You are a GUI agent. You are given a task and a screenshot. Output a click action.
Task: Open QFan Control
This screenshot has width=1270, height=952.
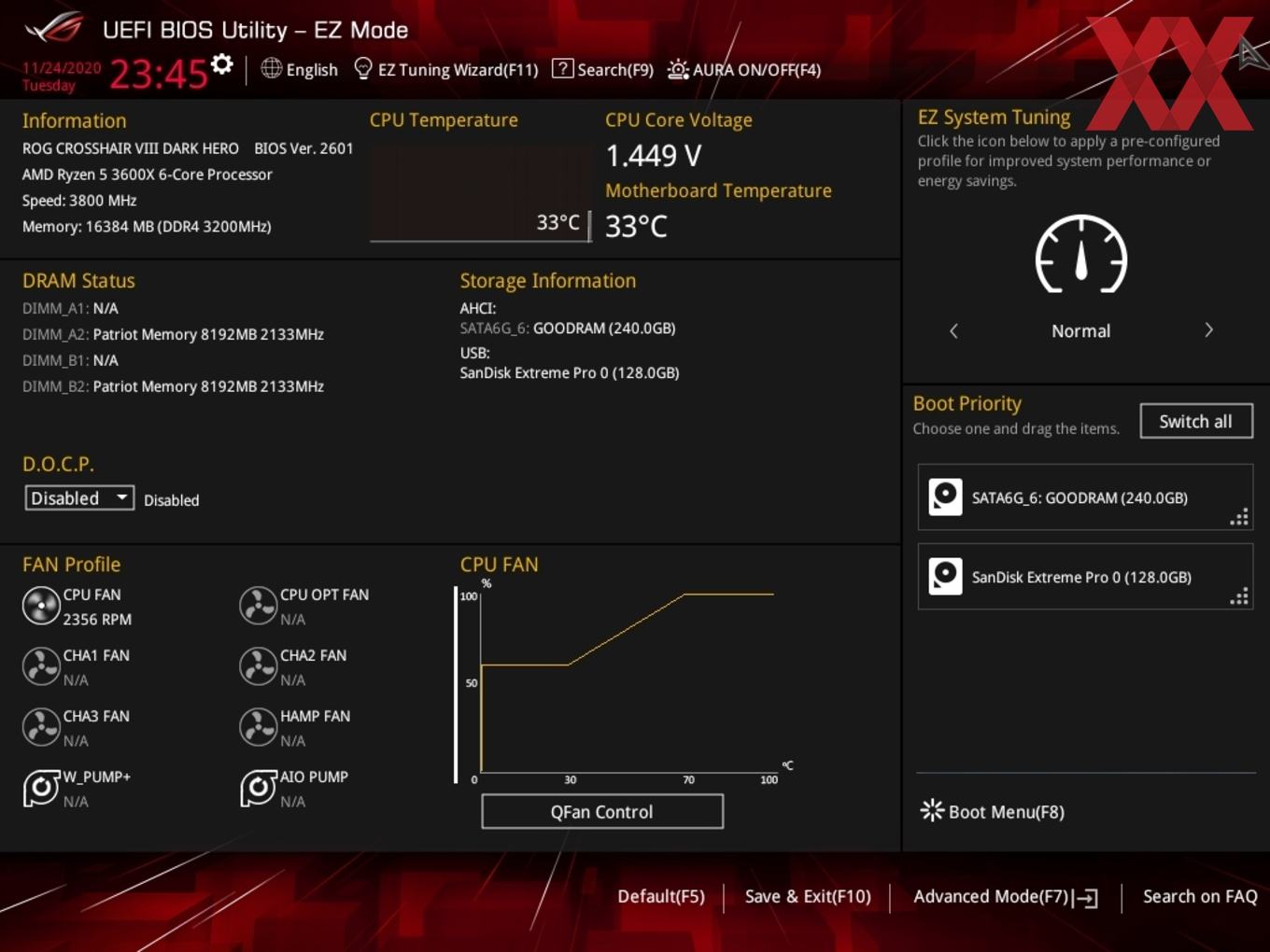click(602, 811)
